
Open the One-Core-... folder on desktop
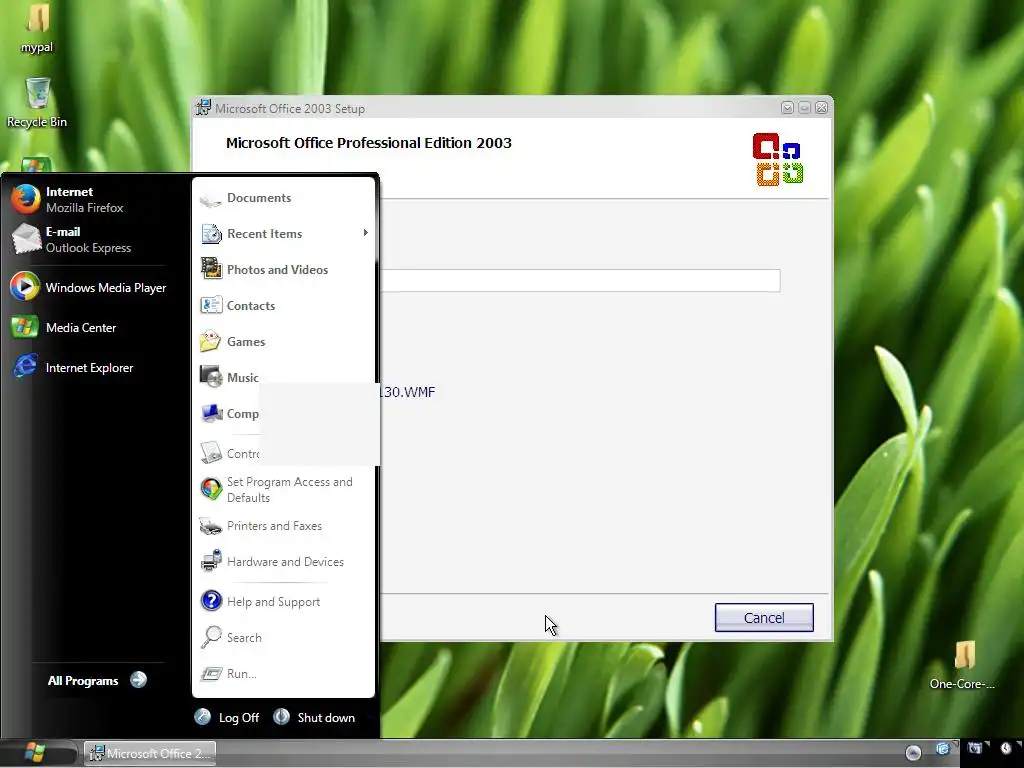click(x=963, y=665)
